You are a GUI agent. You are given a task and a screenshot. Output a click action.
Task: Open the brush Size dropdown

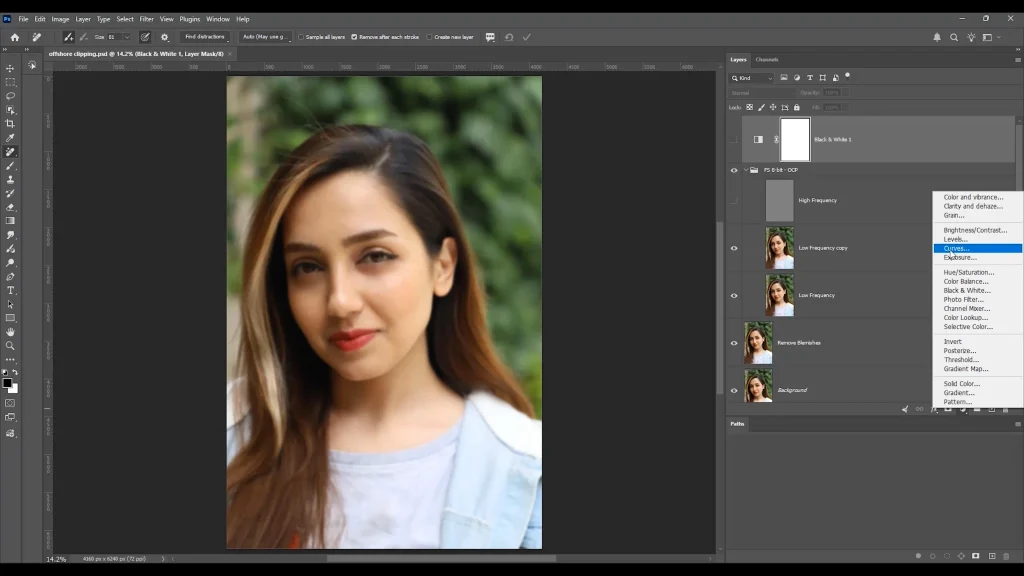click(x=127, y=37)
